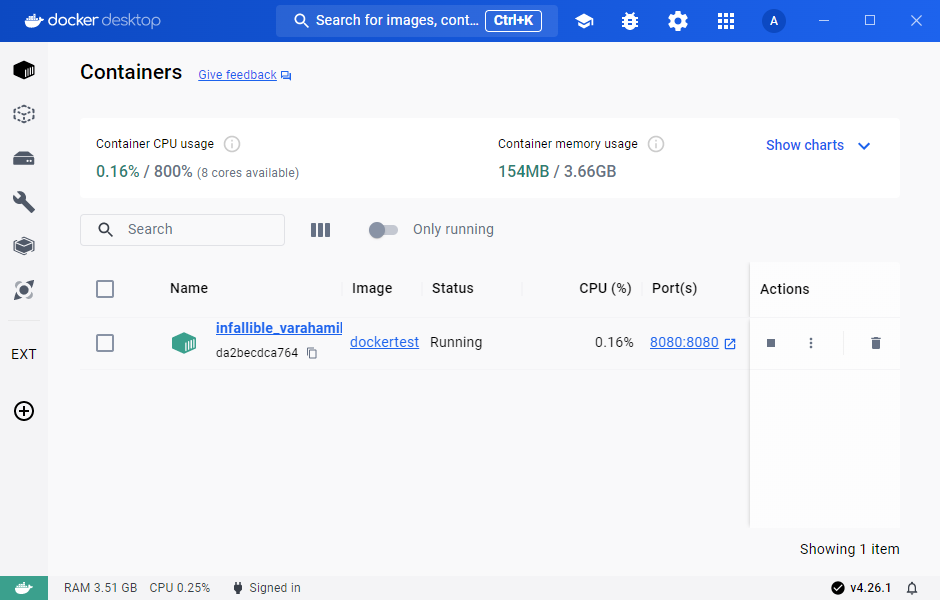940x600 pixels.
Task: Click the 0.16% CPU cell
Action: [x=614, y=342]
